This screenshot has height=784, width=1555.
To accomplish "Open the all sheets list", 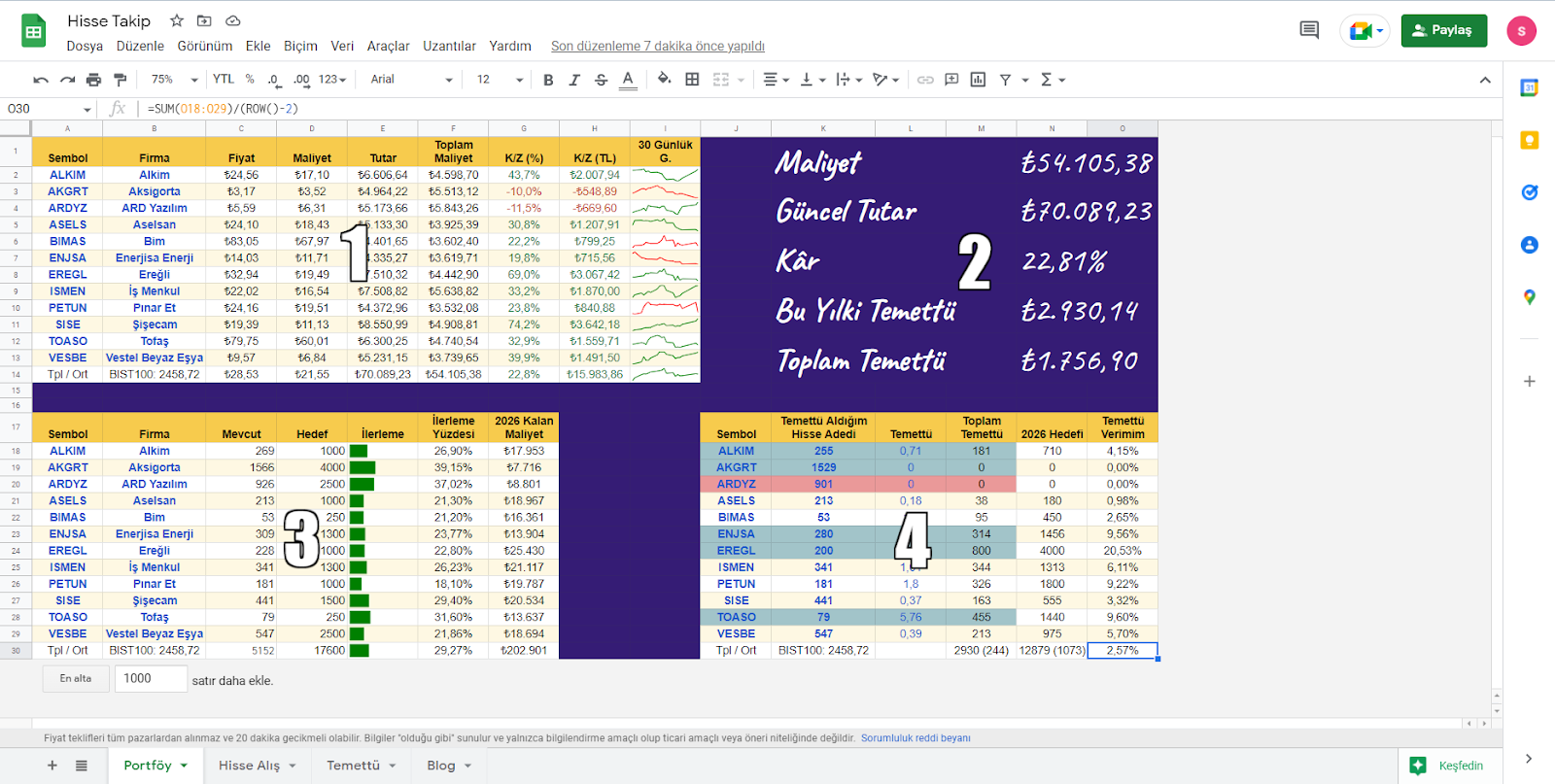I will (x=82, y=766).
